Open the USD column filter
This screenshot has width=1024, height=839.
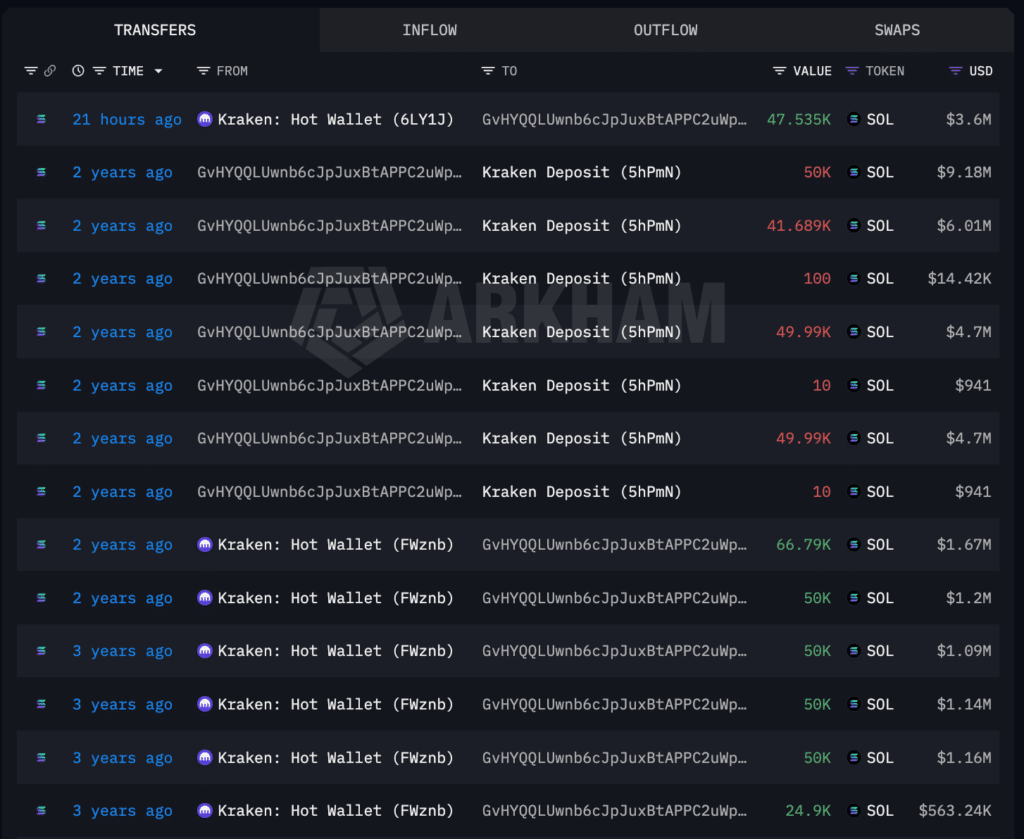[955, 71]
